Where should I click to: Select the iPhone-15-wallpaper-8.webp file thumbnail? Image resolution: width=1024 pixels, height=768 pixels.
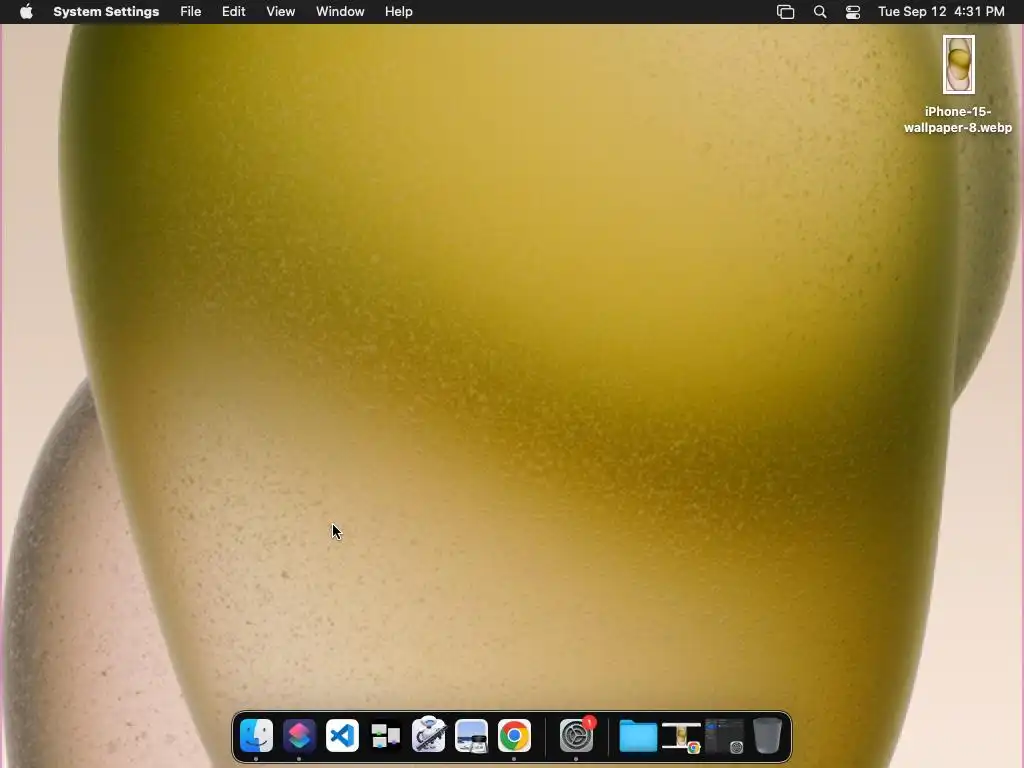click(x=958, y=65)
